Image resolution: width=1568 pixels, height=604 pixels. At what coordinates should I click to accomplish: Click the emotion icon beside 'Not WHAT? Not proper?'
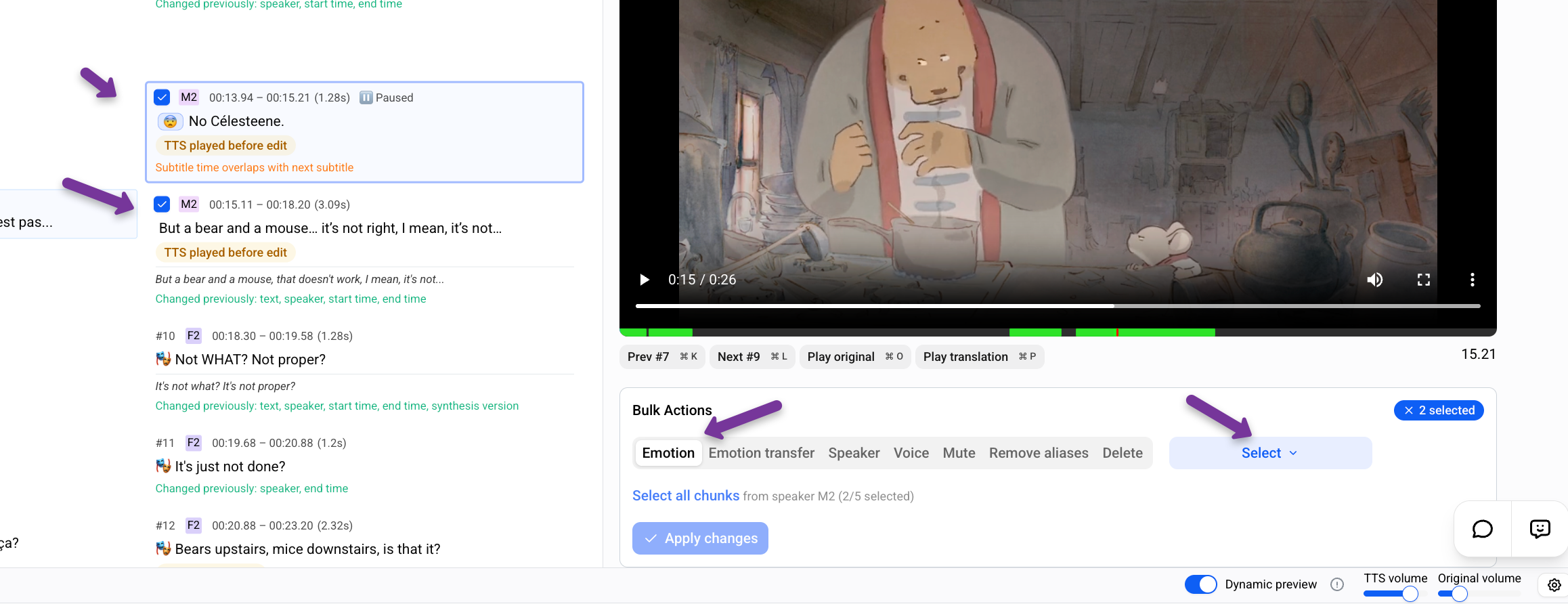coord(163,359)
